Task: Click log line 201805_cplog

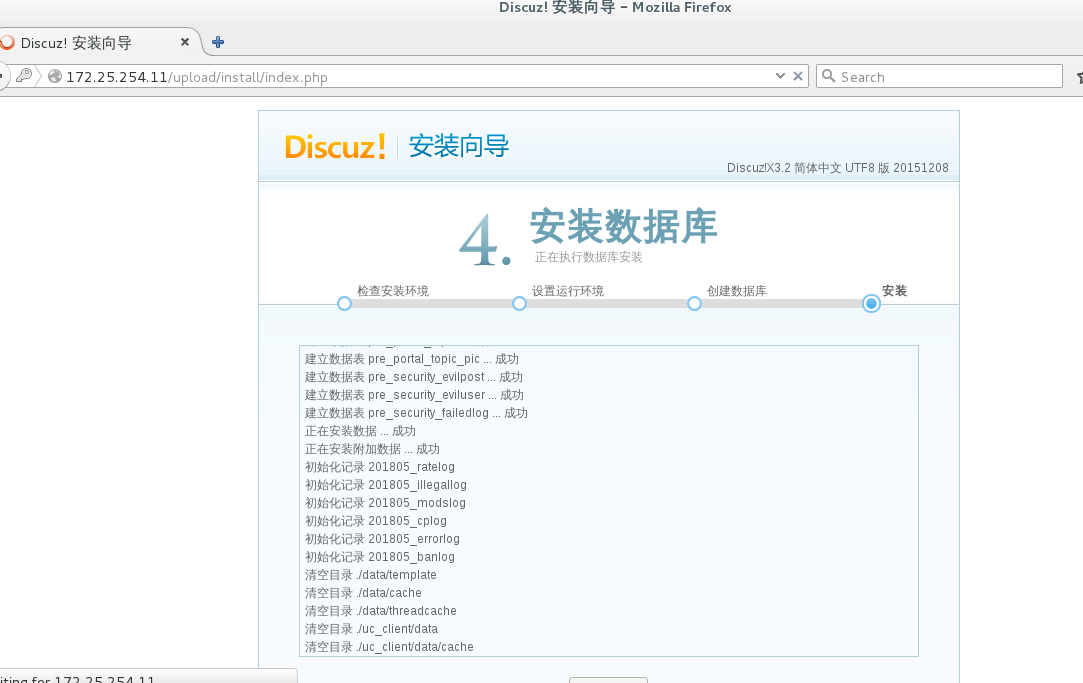Action: pos(376,521)
